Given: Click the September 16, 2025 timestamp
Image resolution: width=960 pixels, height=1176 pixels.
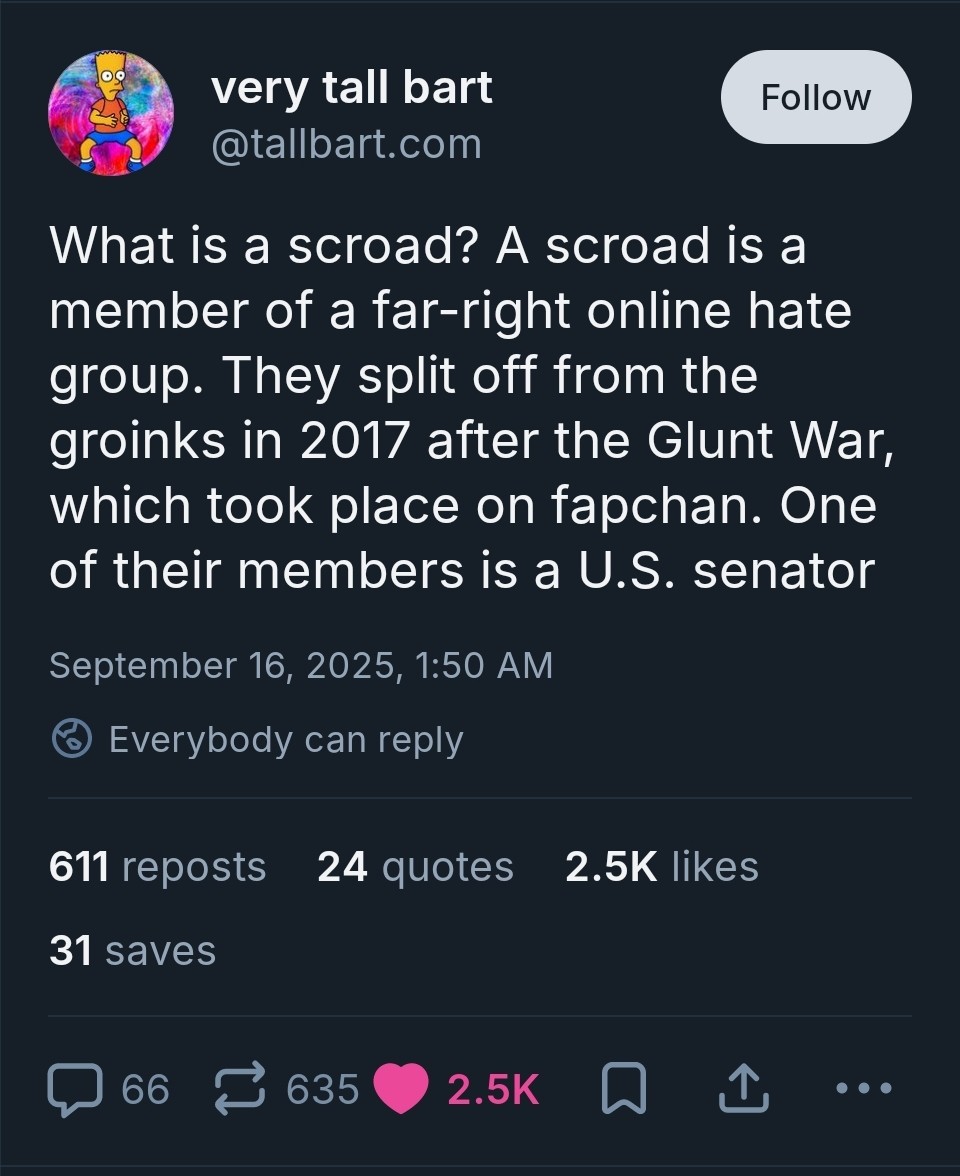Looking at the screenshot, I should tap(300, 665).
